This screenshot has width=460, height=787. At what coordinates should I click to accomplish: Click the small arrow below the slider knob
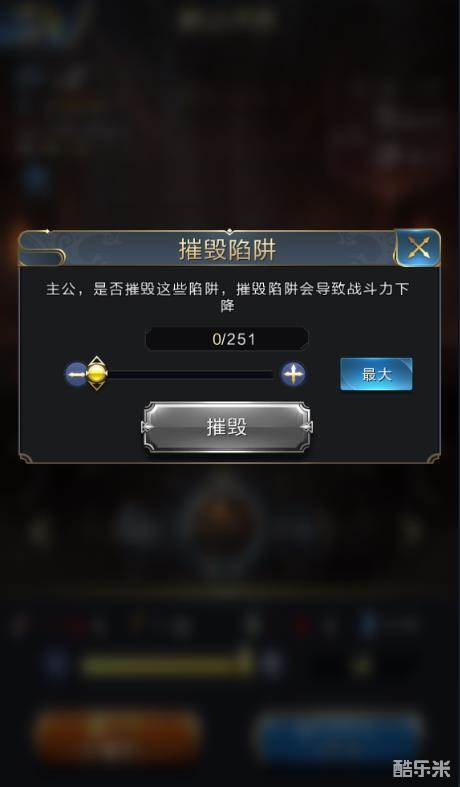pyautogui.click(x=96, y=386)
